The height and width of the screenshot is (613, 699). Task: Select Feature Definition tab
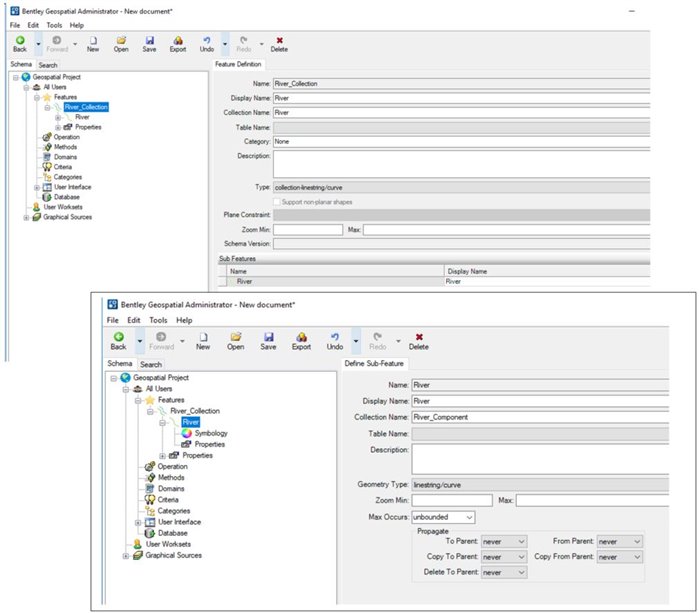tap(238, 64)
